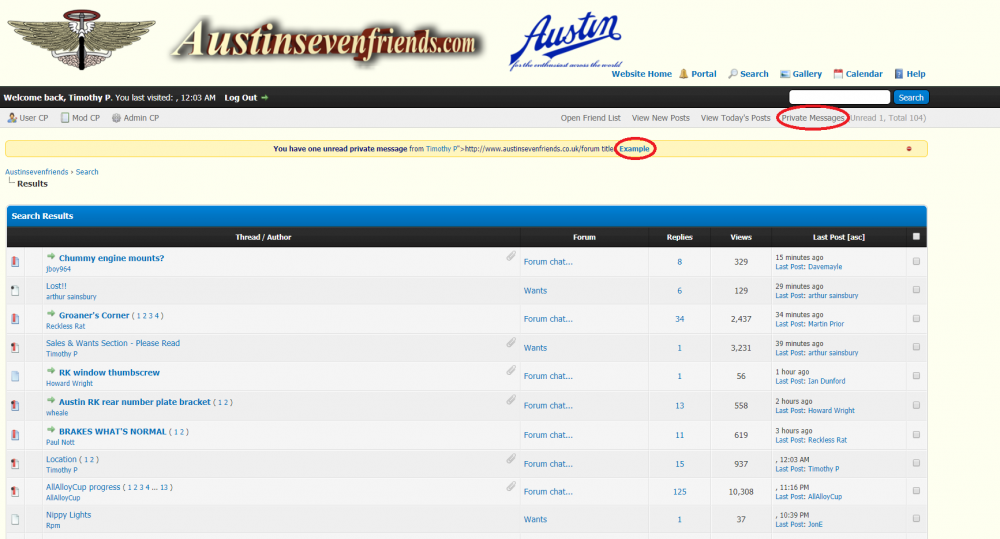Open reply count 34 for Groaner's Corner
Image resolution: width=1000 pixels, height=539 pixels.
[x=679, y=319]
